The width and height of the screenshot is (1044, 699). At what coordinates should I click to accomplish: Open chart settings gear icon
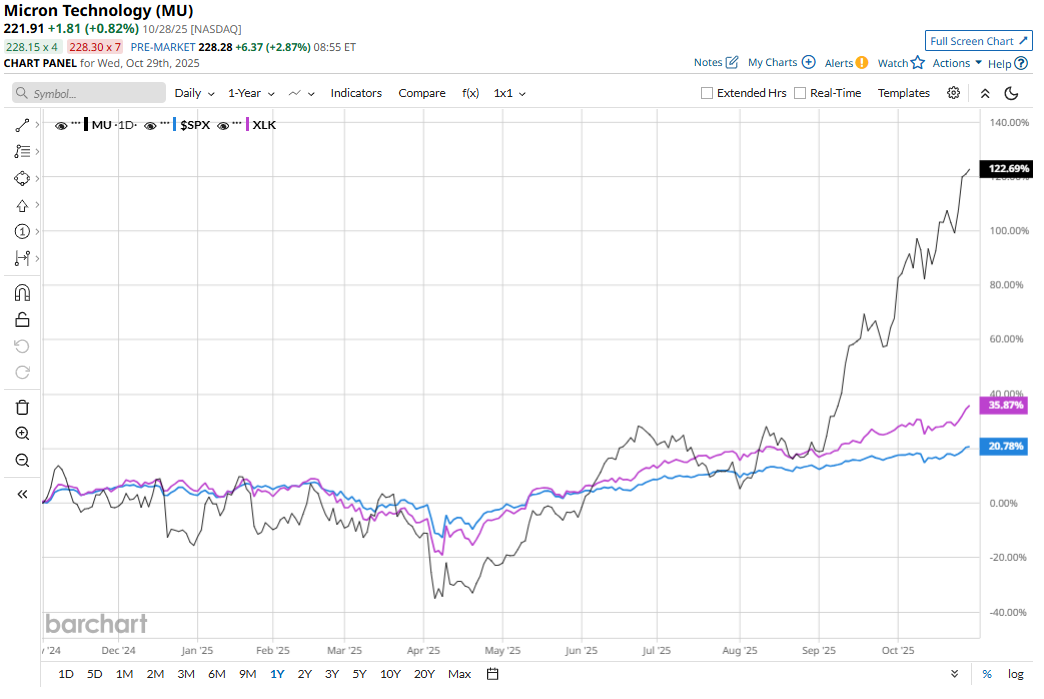coord(954,93)
